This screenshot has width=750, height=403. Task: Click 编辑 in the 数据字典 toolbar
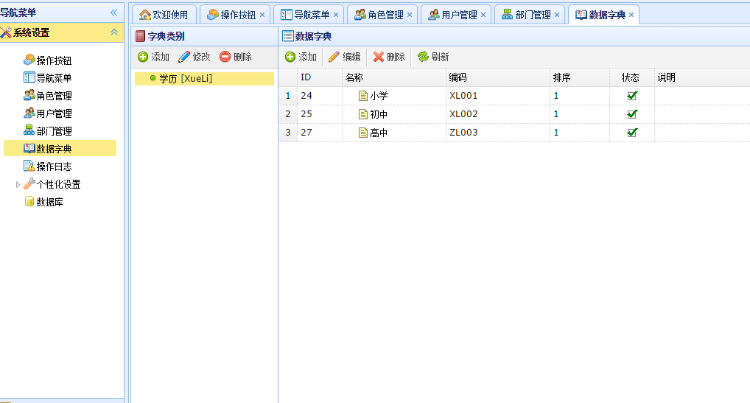[344, 57]
